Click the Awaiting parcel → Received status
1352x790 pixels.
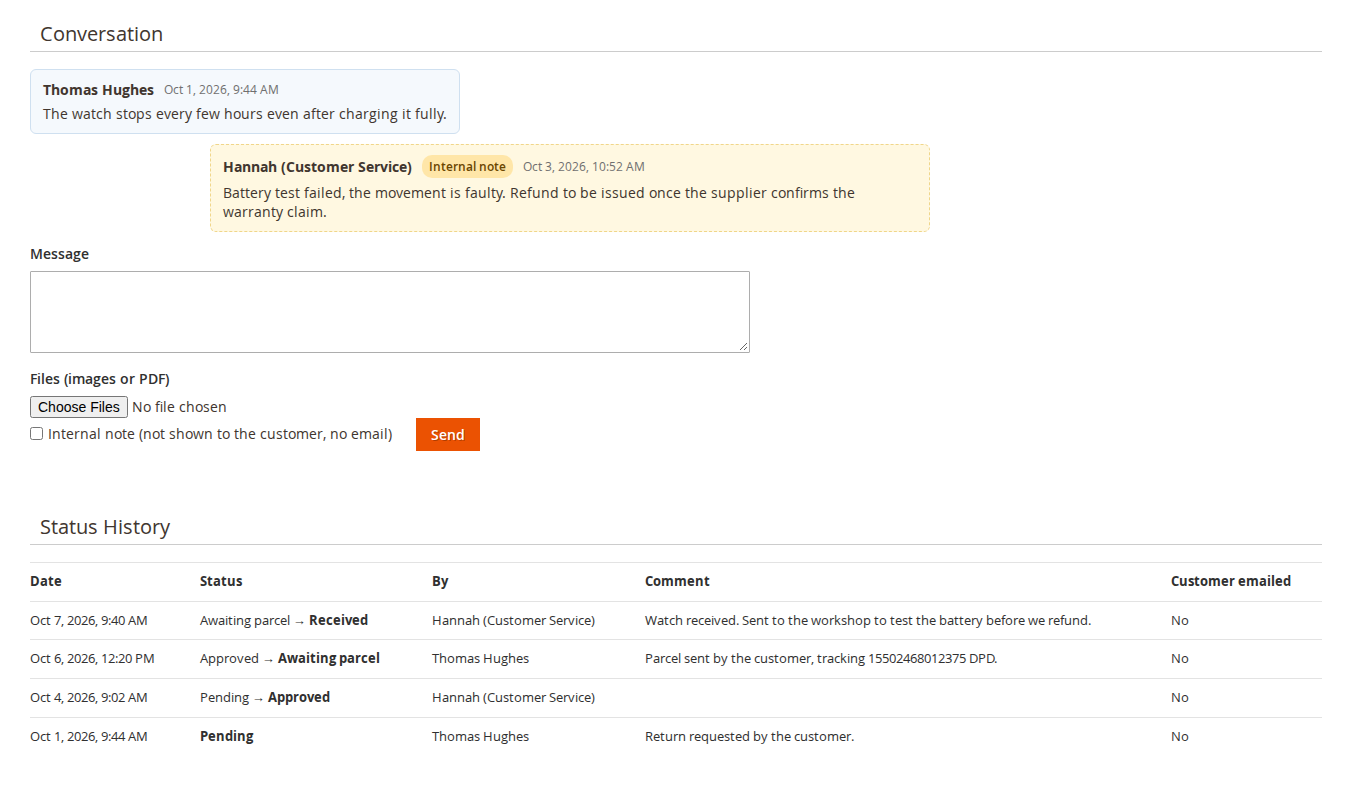click(284, 620)
